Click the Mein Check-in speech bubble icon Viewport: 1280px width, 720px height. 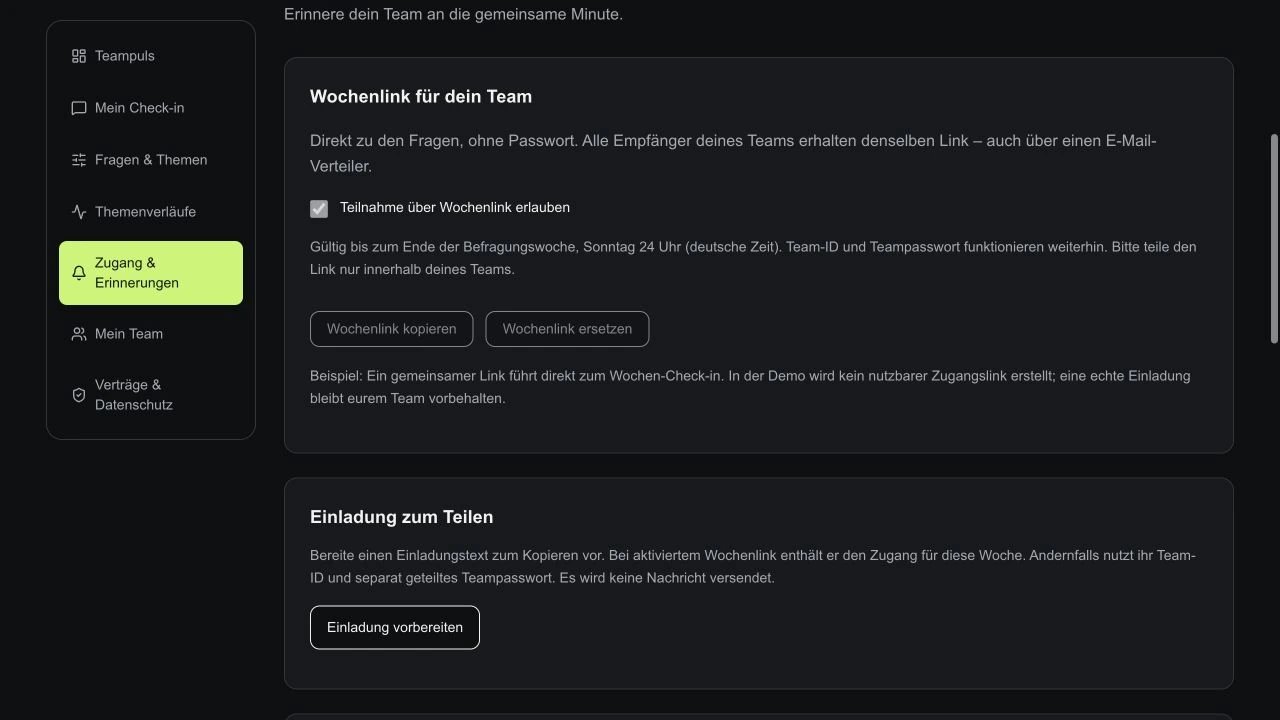(x=79, y=108)
